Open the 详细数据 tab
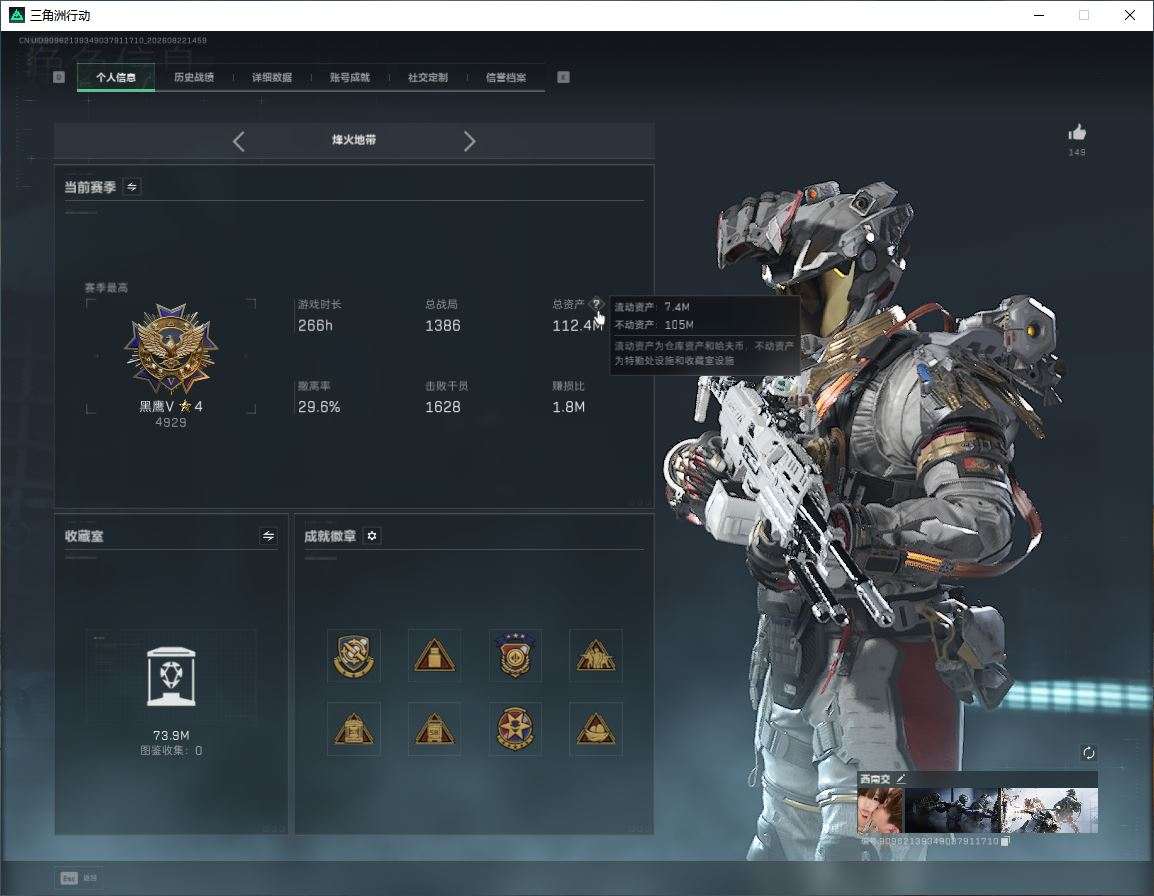1154x896 pixels. pos(272,77)
